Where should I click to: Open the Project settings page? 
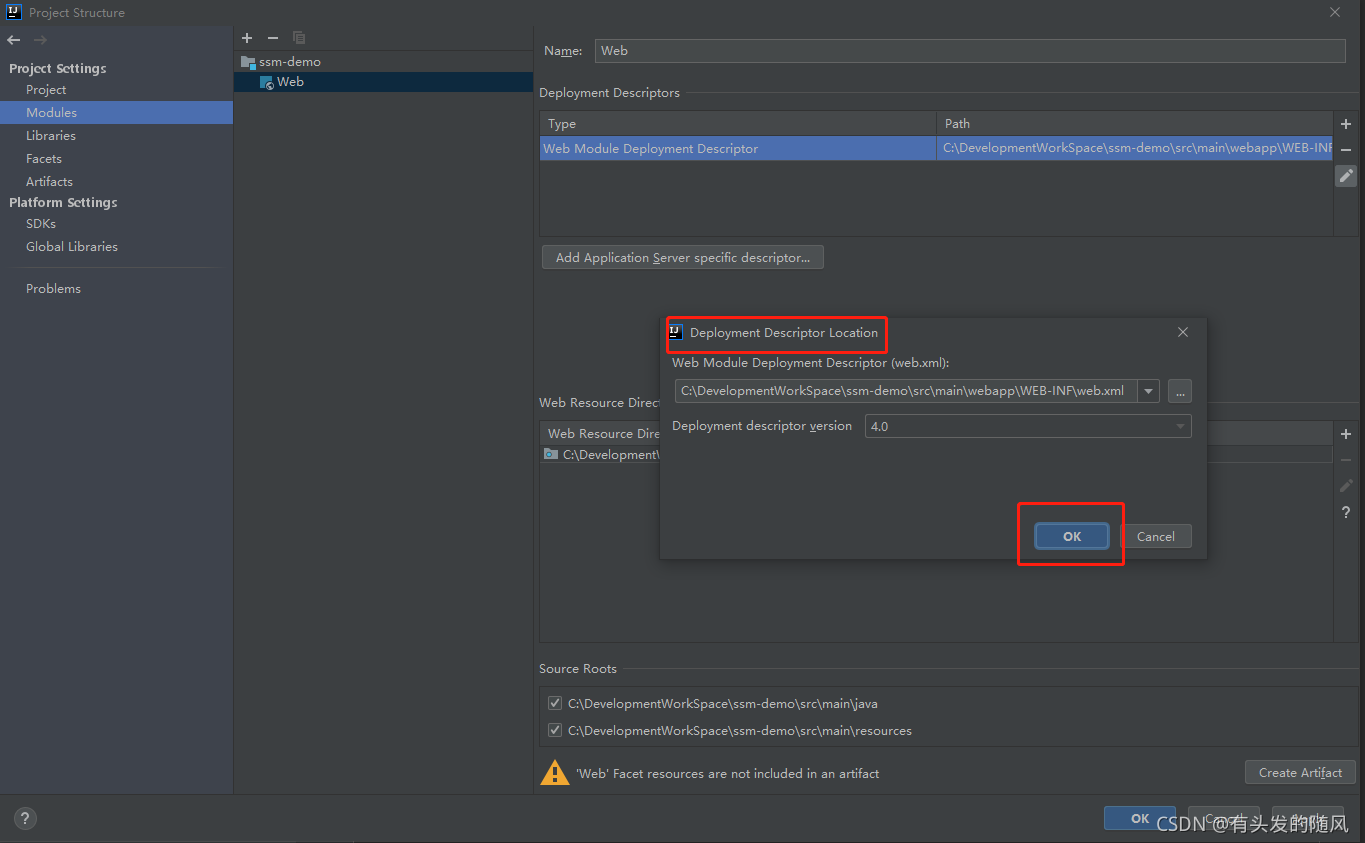pos(46,90)
